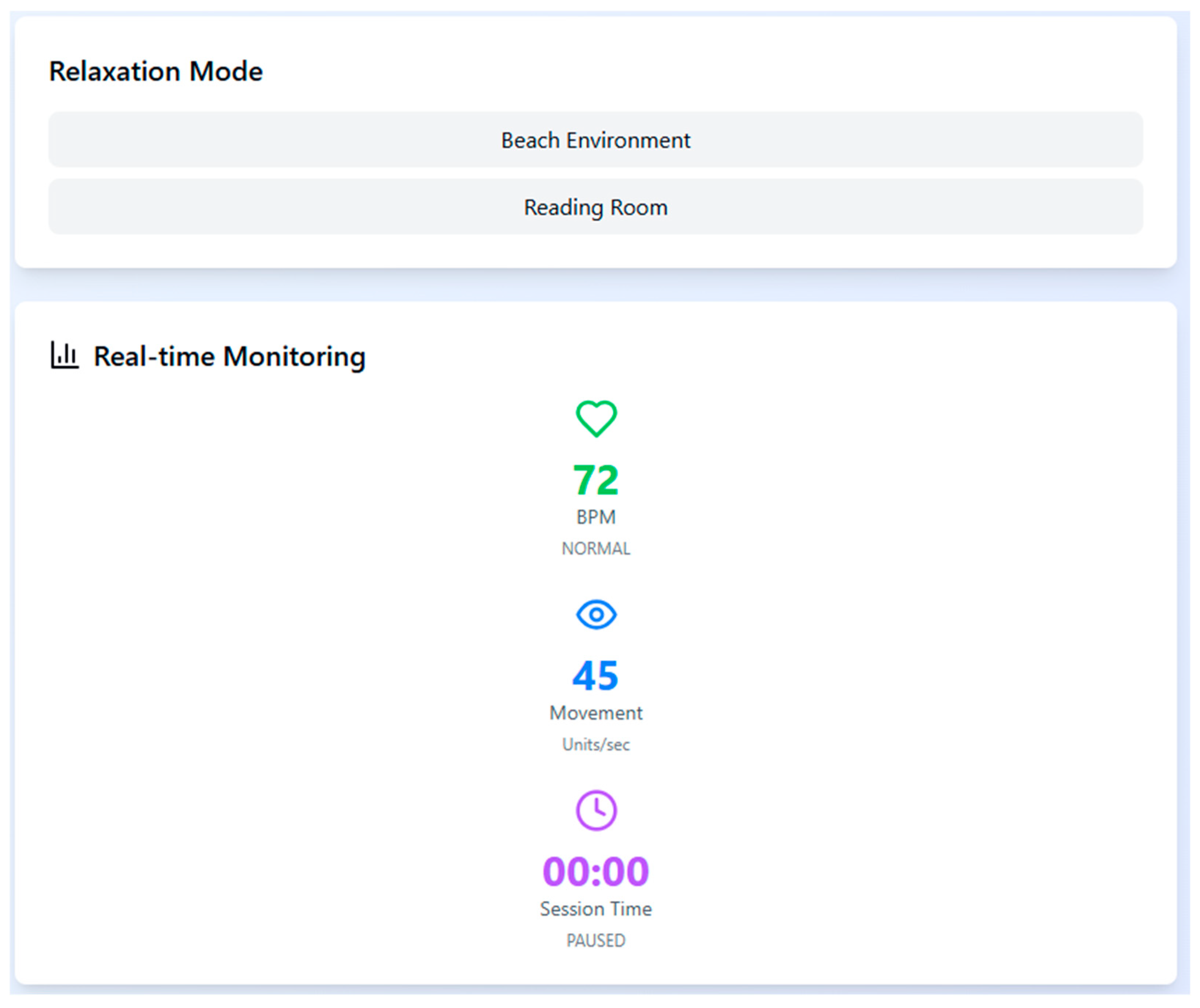Click the 72 heart rate value

pyautogui.click(x=595, y=480)
